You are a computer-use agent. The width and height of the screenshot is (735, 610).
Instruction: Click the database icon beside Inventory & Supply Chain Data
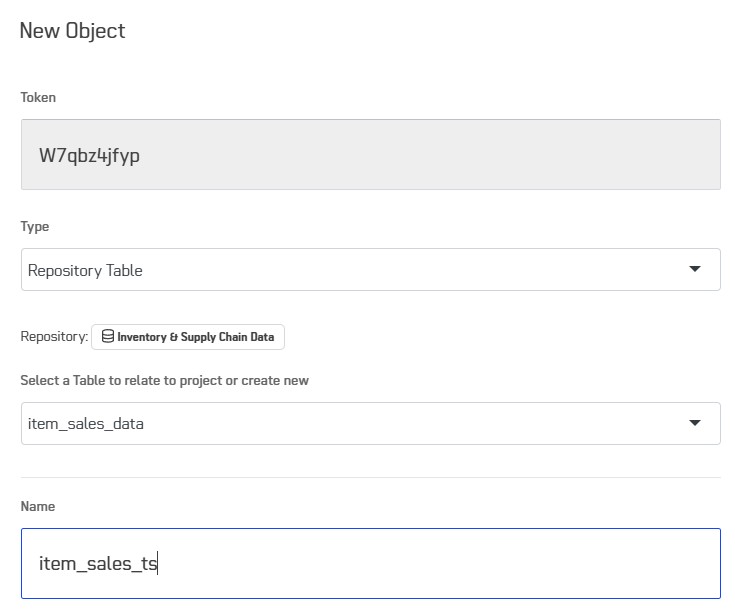108,336
